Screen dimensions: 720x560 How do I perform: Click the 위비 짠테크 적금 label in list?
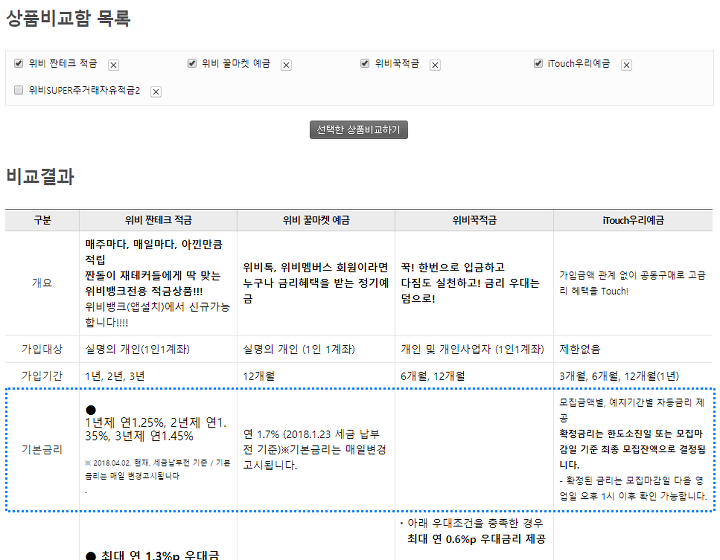point(63,63)
